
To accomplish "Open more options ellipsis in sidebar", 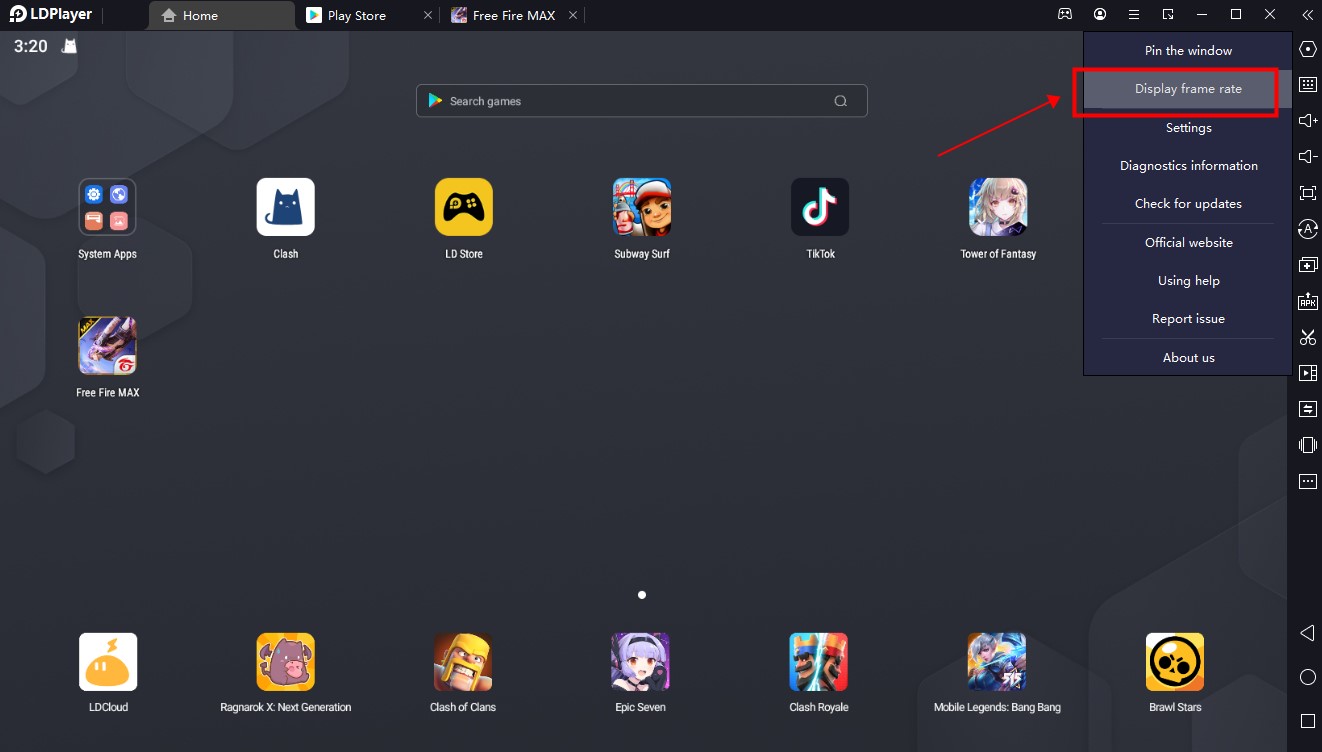I will 1307,481.
